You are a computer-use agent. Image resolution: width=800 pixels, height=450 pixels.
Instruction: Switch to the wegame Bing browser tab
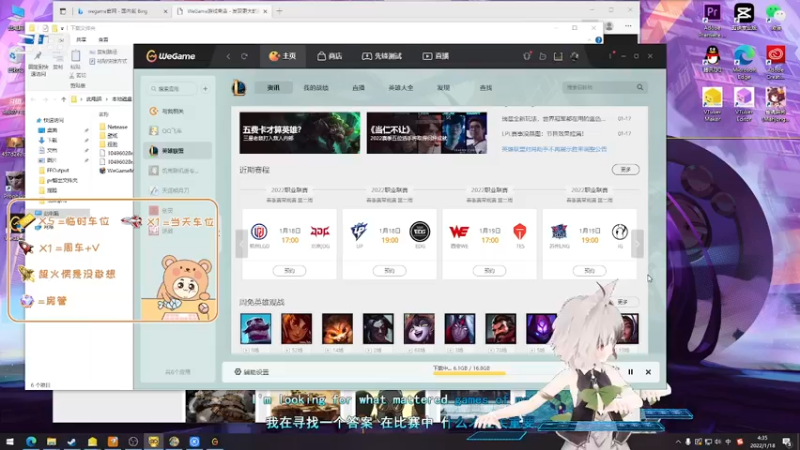[121, 11]
